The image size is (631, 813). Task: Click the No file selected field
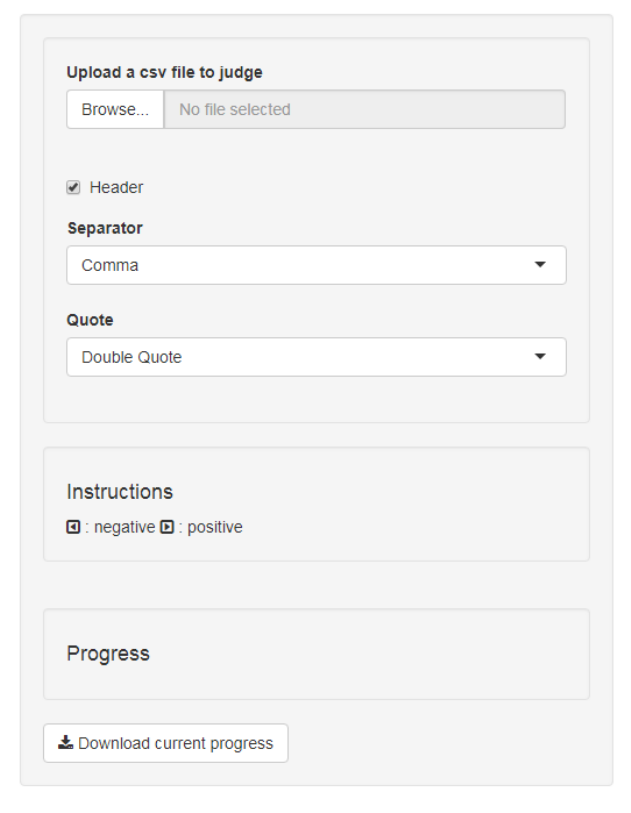point(364,110)
